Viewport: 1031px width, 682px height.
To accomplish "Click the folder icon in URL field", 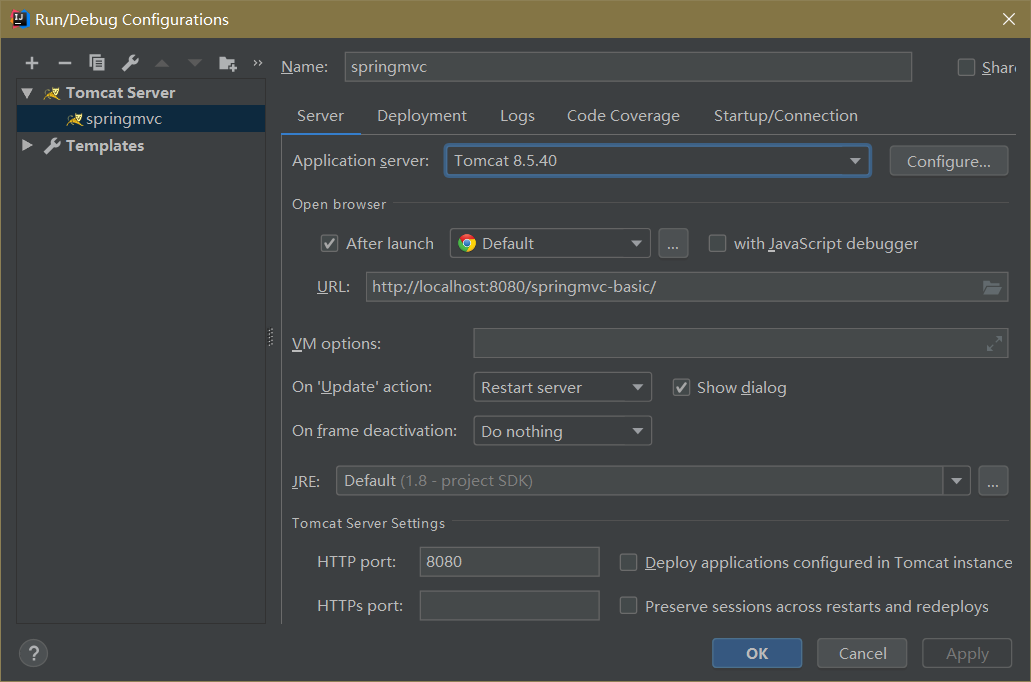I will (x=991, y=287).
